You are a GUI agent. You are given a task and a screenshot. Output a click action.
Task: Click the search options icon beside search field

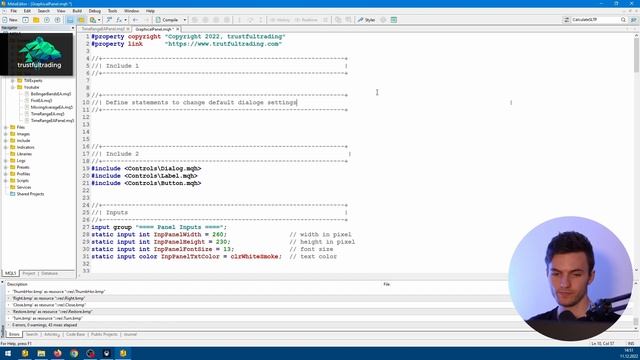point(566,20)
